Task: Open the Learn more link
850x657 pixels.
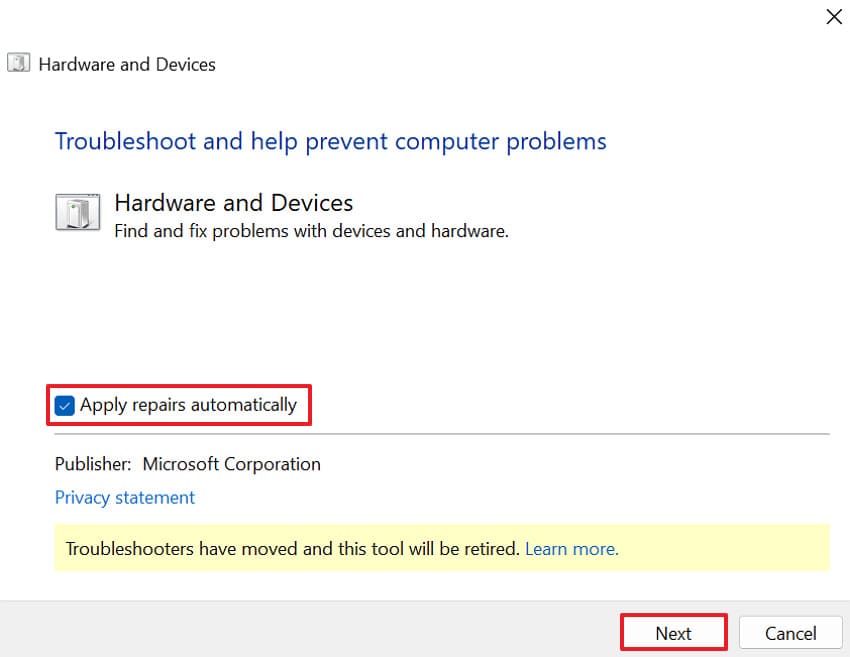Action: pyautogui.click(x=571, y=548)
